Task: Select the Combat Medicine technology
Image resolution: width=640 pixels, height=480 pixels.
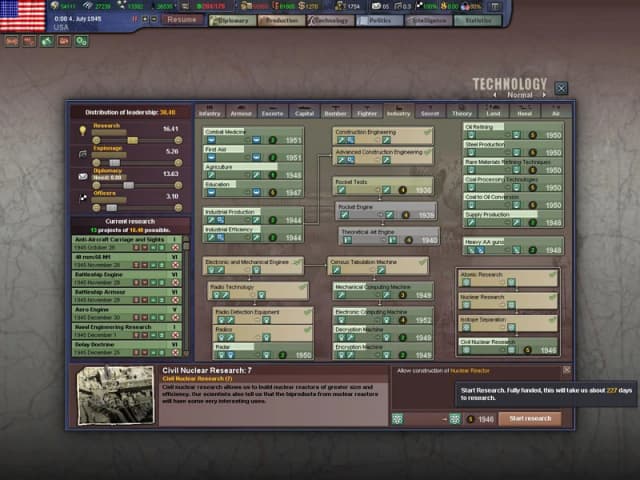Action: coord(253,136)
